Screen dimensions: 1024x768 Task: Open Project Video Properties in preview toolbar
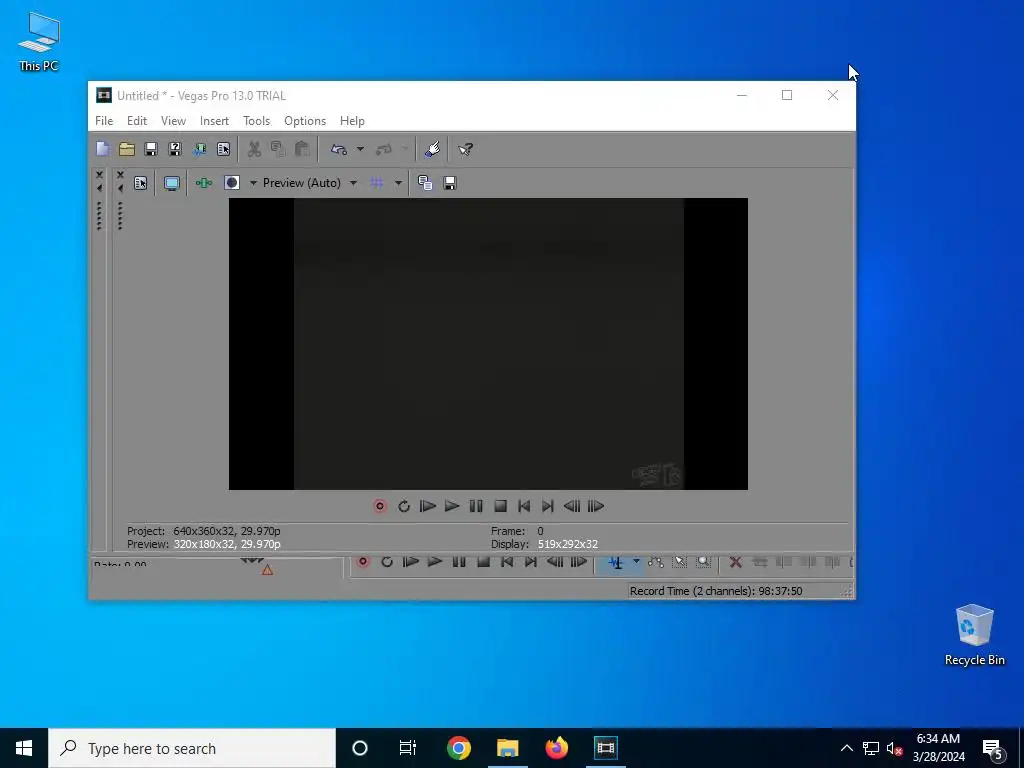(x=140, y=183)
